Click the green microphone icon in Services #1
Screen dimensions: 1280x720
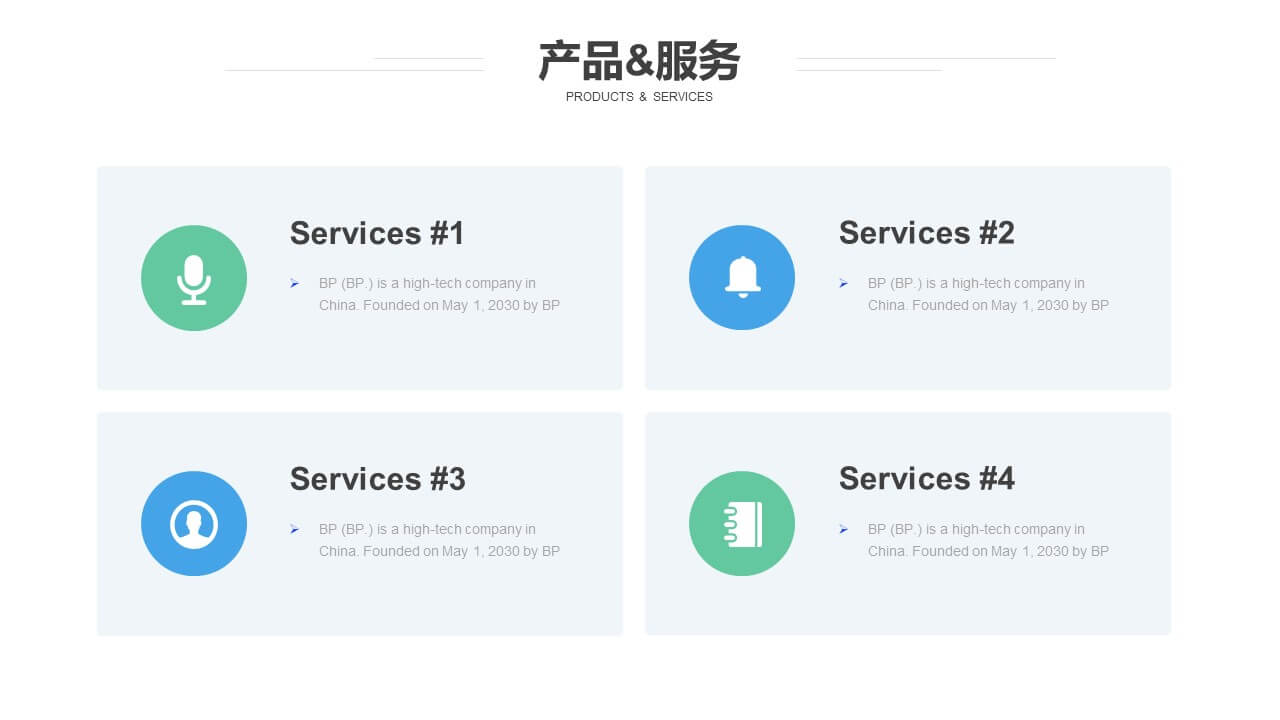click(x=194, y=278)
